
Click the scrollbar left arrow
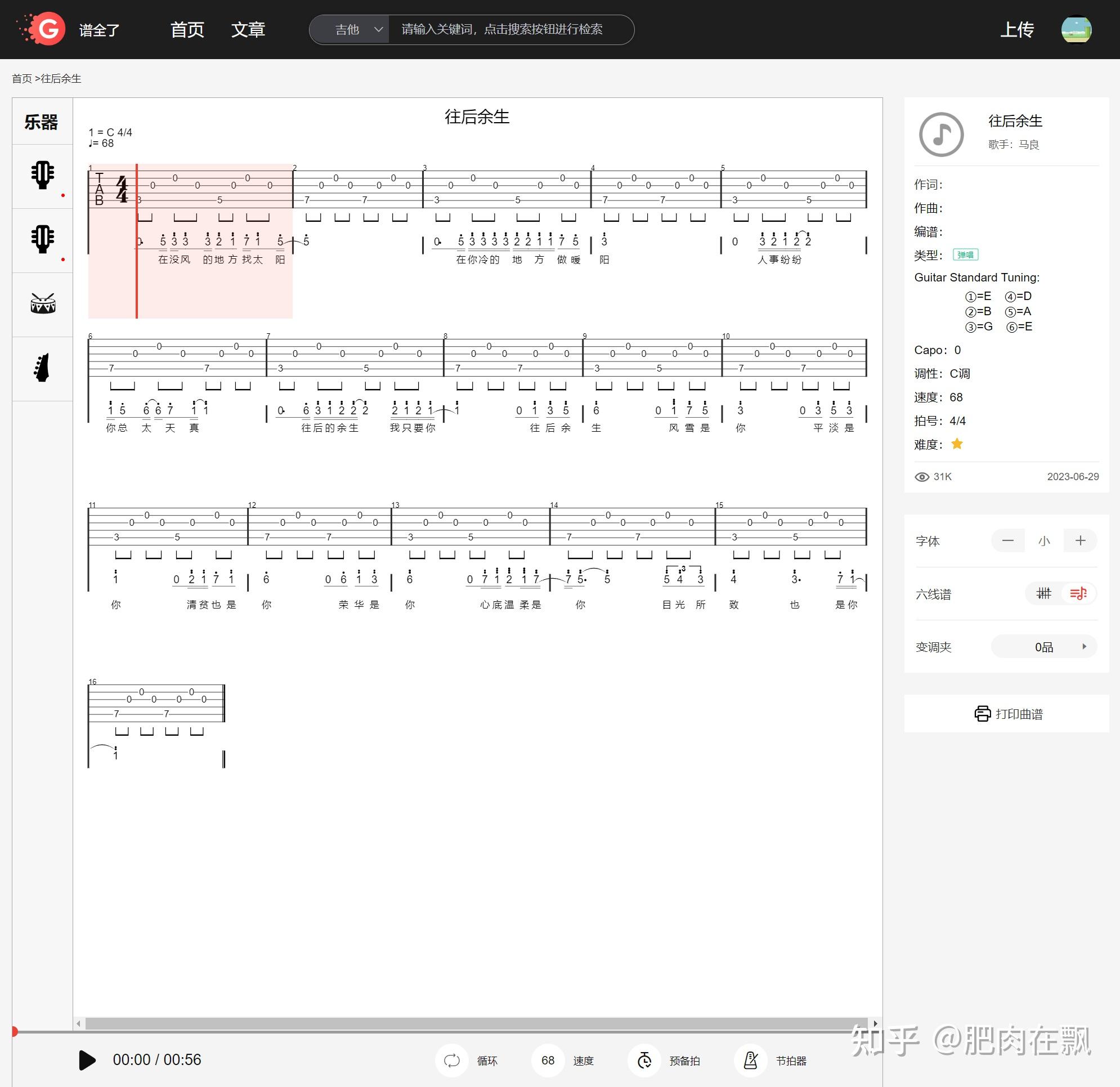[78, 1023]
